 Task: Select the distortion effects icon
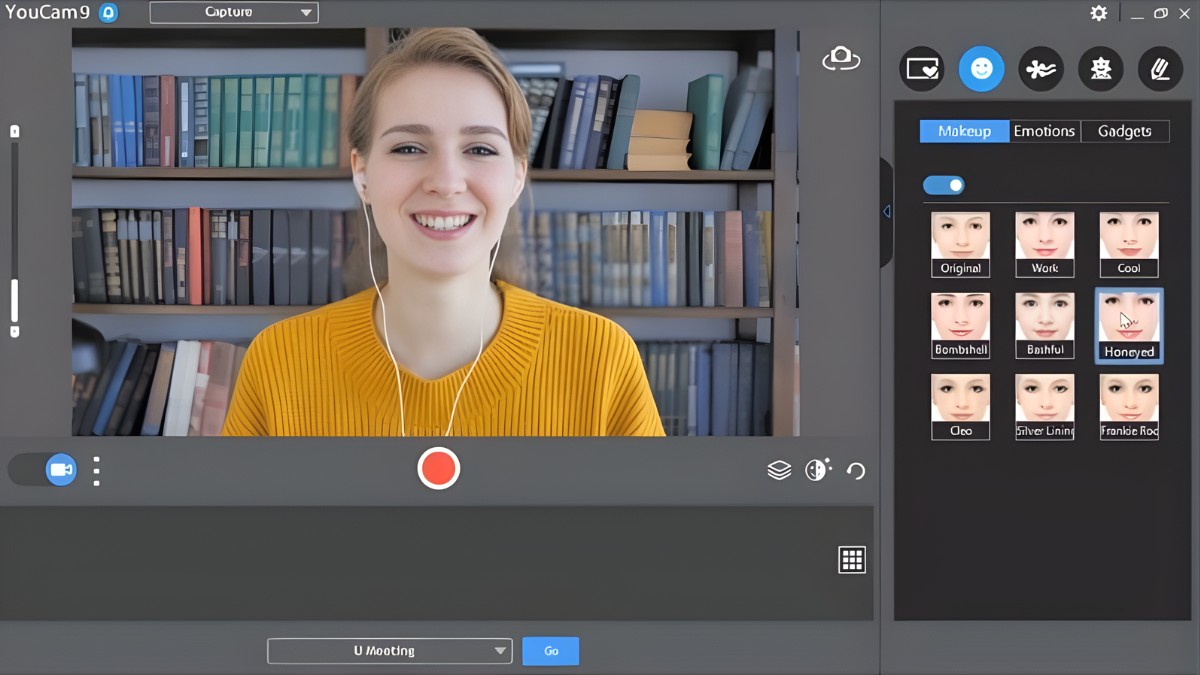pos(1041,69)
